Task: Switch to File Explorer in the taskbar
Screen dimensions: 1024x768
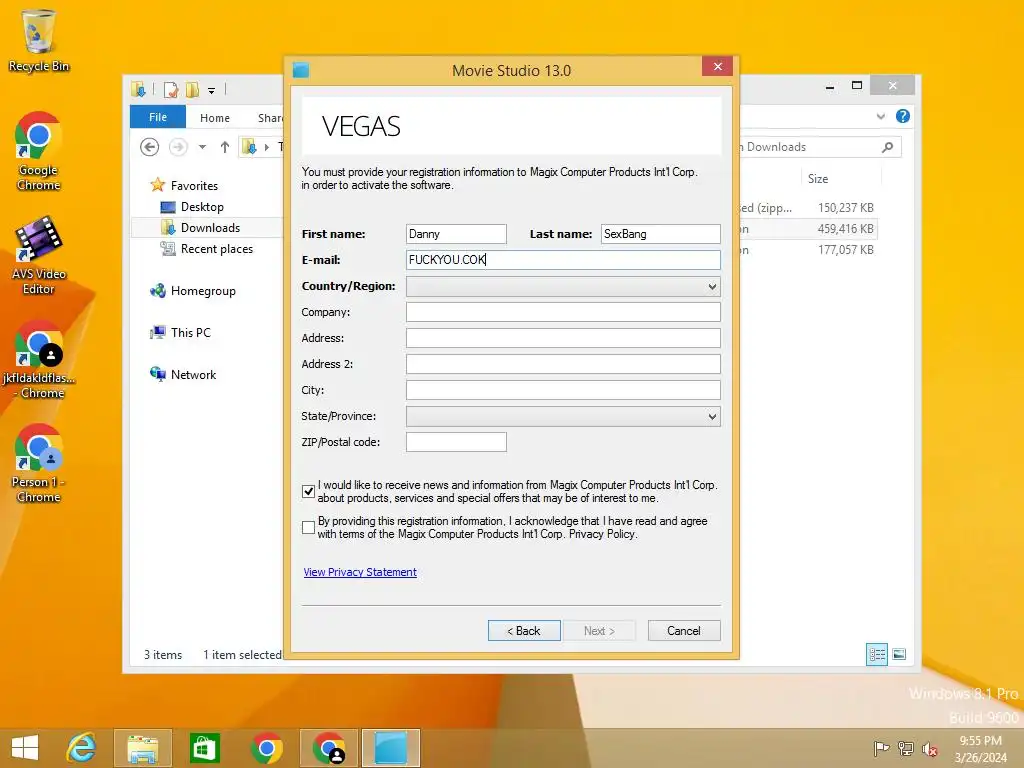Action: tap(142, 748)
